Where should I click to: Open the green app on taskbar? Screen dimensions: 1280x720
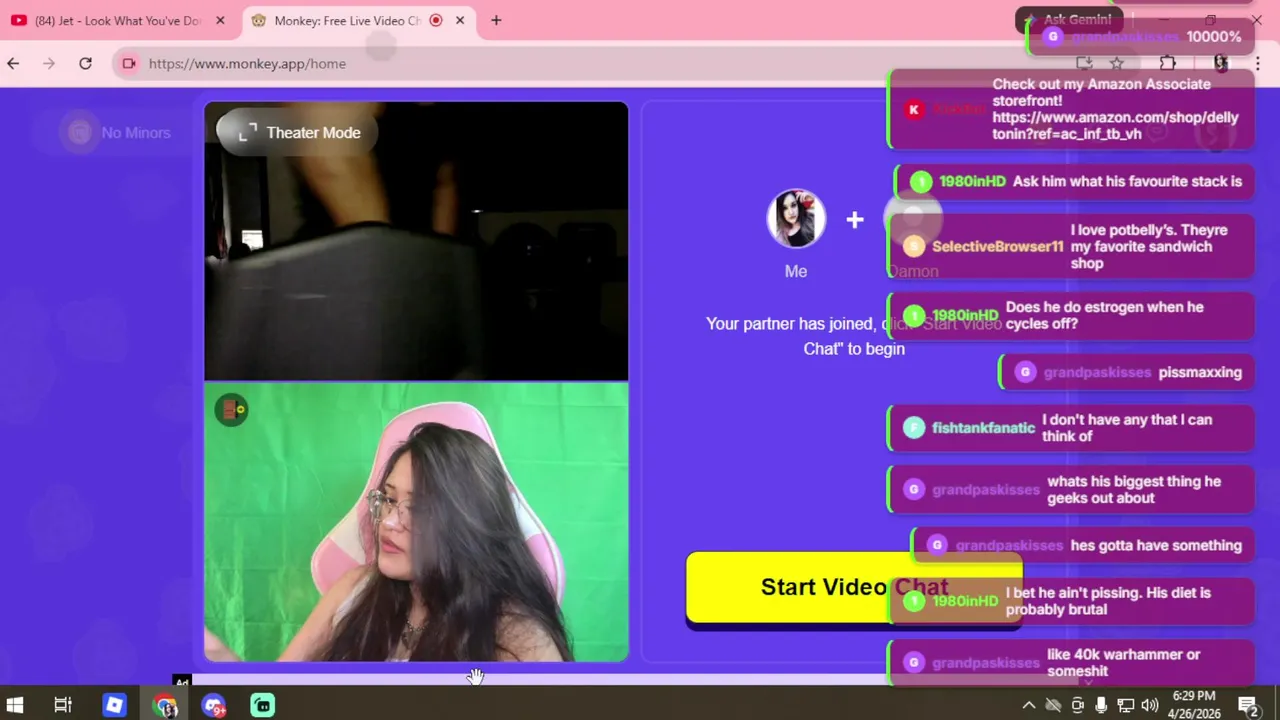262,705
